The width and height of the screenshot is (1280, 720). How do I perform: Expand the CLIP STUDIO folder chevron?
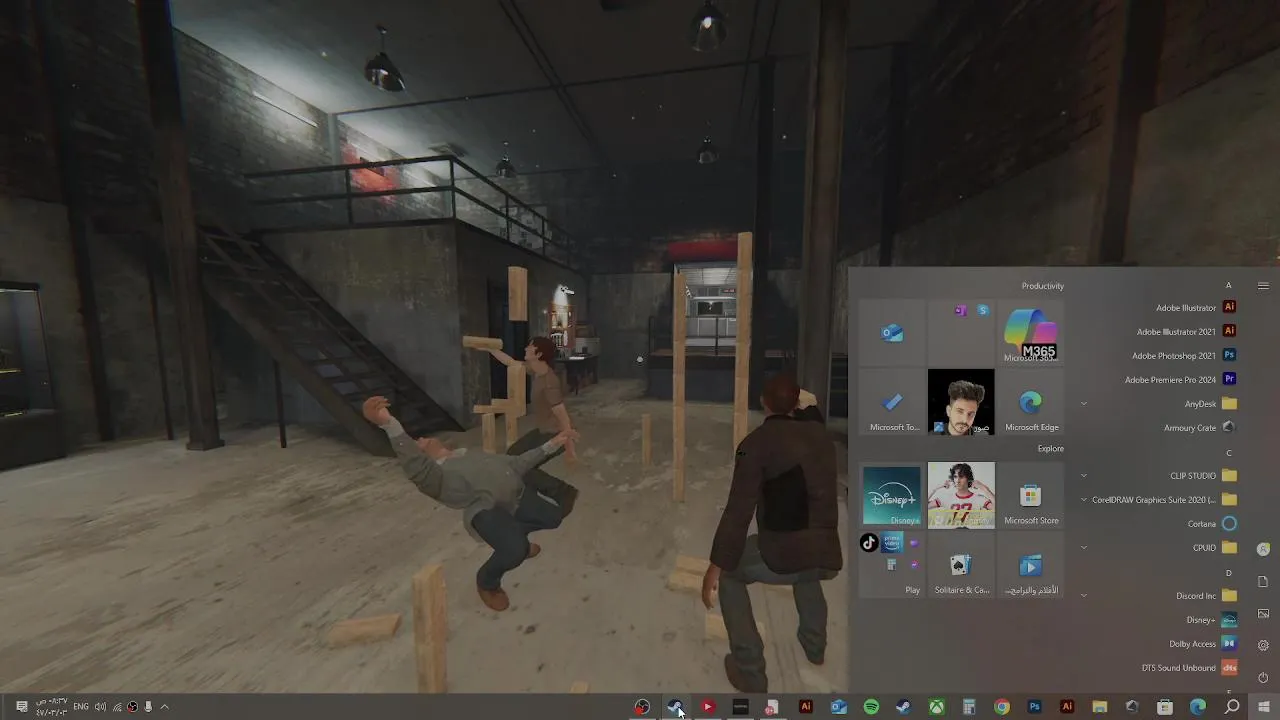[1084, 476]
